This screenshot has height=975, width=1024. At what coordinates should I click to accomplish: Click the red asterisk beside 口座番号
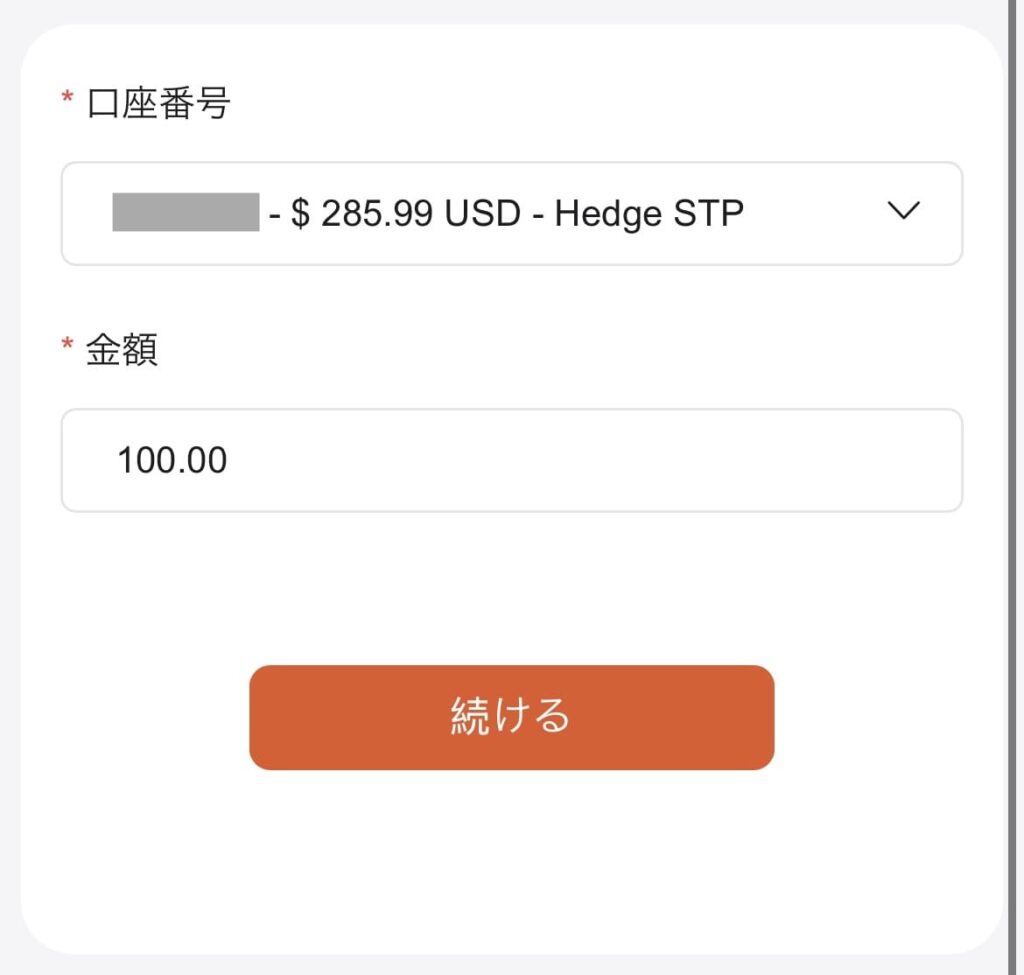click(66, 97)
